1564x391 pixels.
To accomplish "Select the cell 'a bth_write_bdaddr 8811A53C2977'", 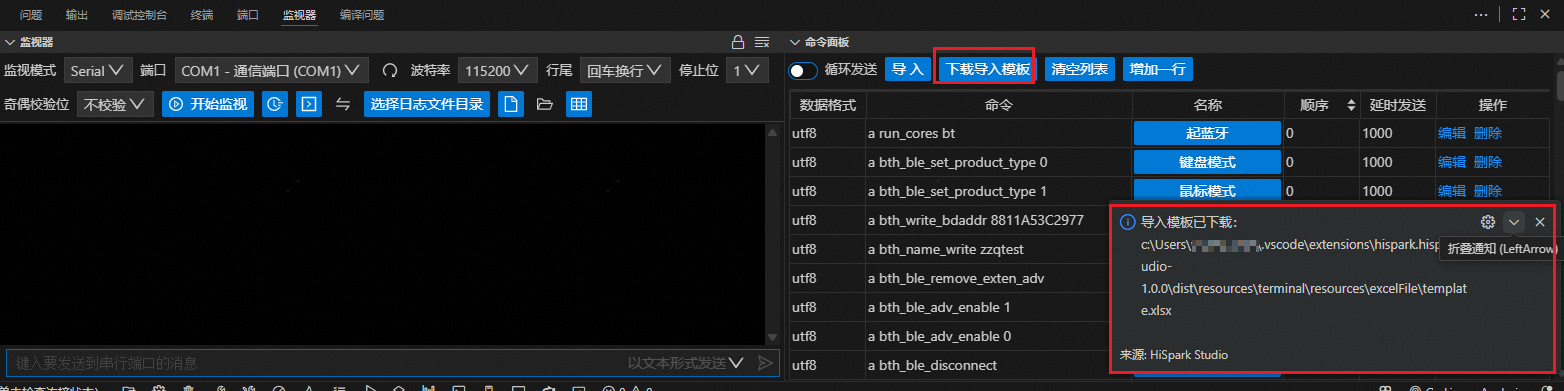I will [999, 220].
